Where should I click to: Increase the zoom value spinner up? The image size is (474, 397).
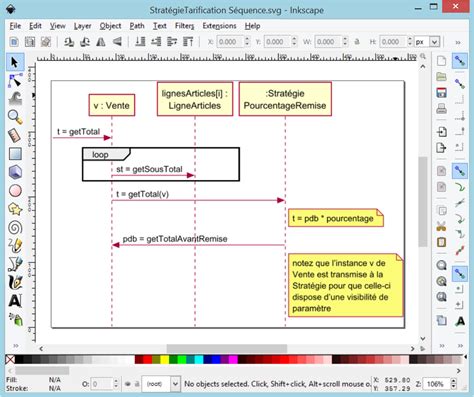pyautogui.click(x=453, y=381)
